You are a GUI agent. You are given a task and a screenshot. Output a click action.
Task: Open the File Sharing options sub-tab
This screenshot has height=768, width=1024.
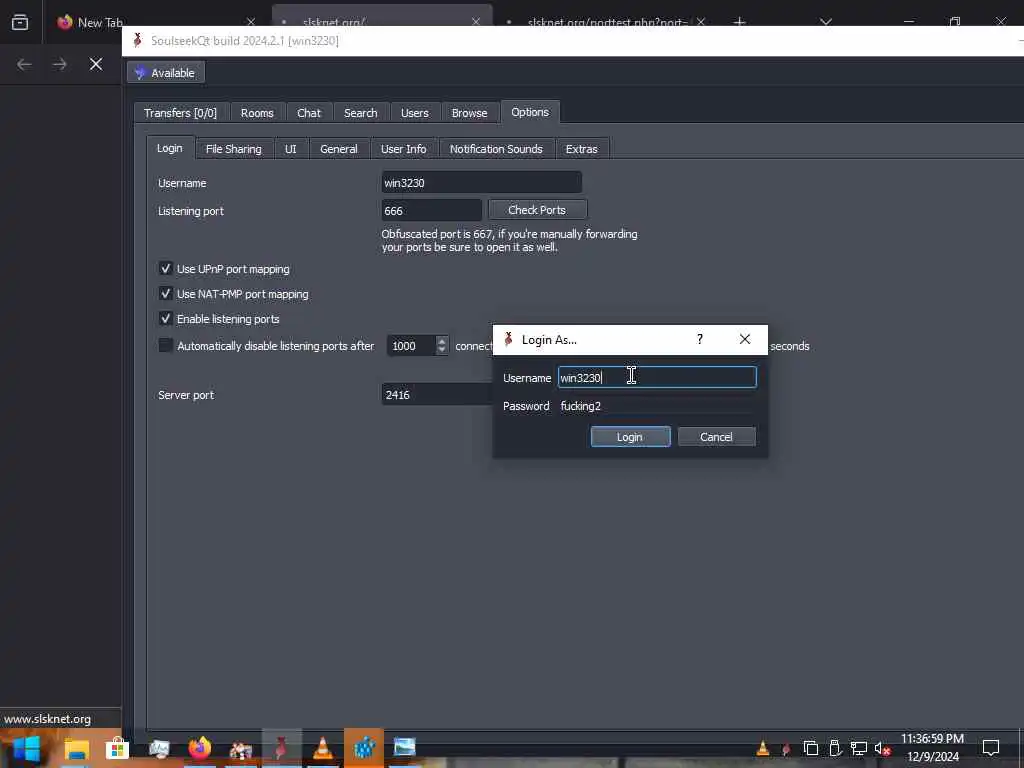[234, 149]
